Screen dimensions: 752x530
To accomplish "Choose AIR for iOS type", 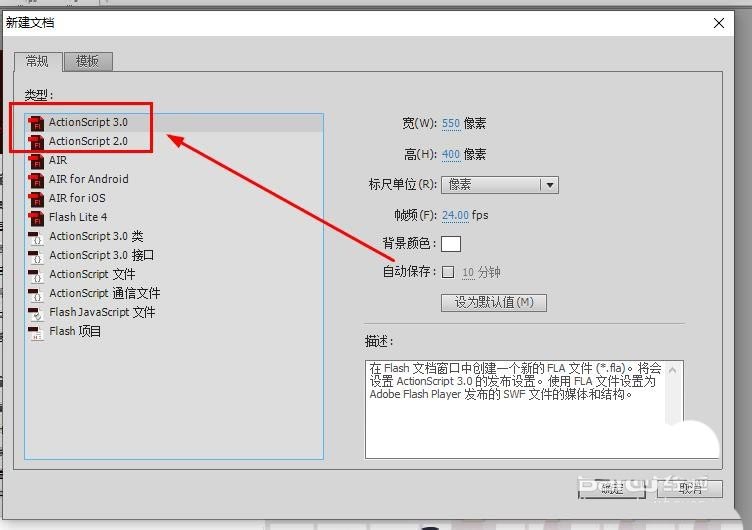I will pyautogui.click(x=174, y=198).
